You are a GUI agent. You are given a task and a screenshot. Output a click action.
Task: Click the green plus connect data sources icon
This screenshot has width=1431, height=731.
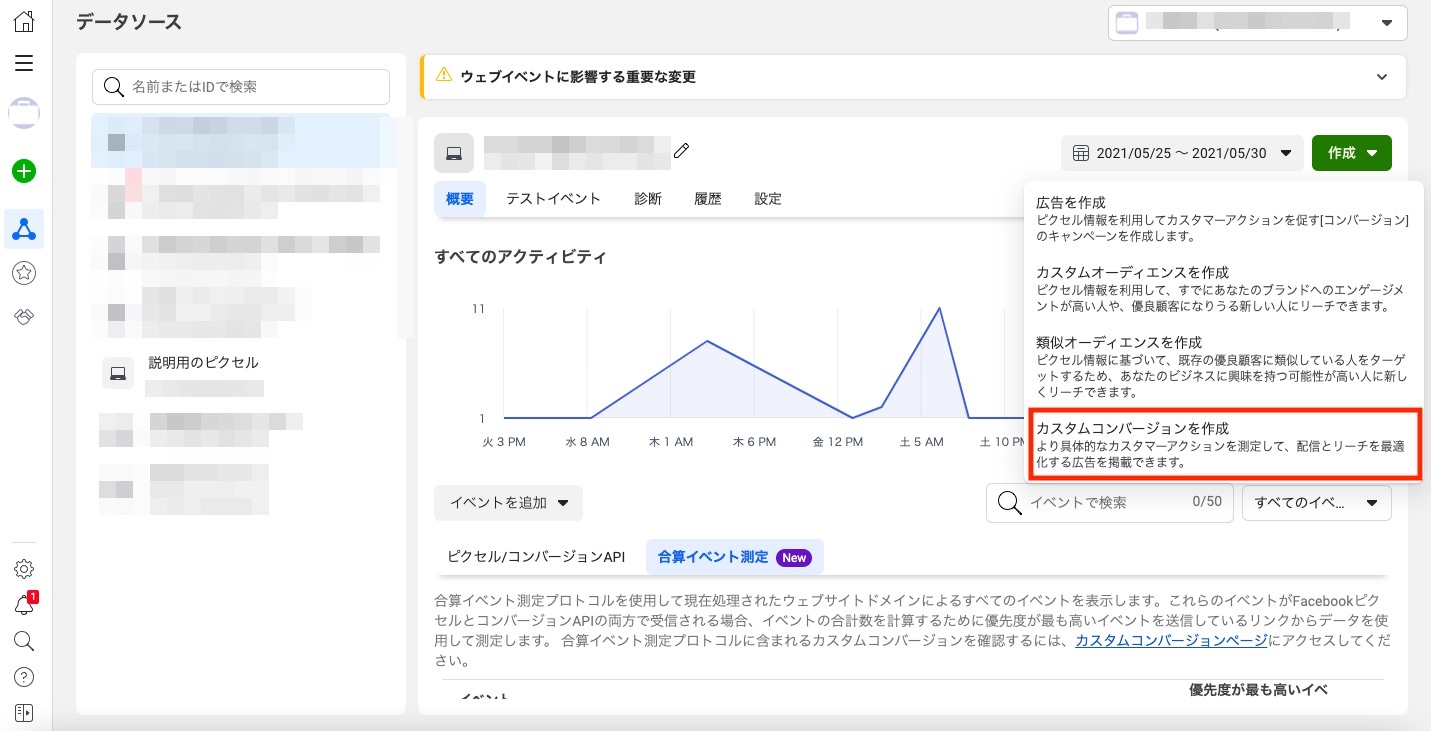[24, 171]
